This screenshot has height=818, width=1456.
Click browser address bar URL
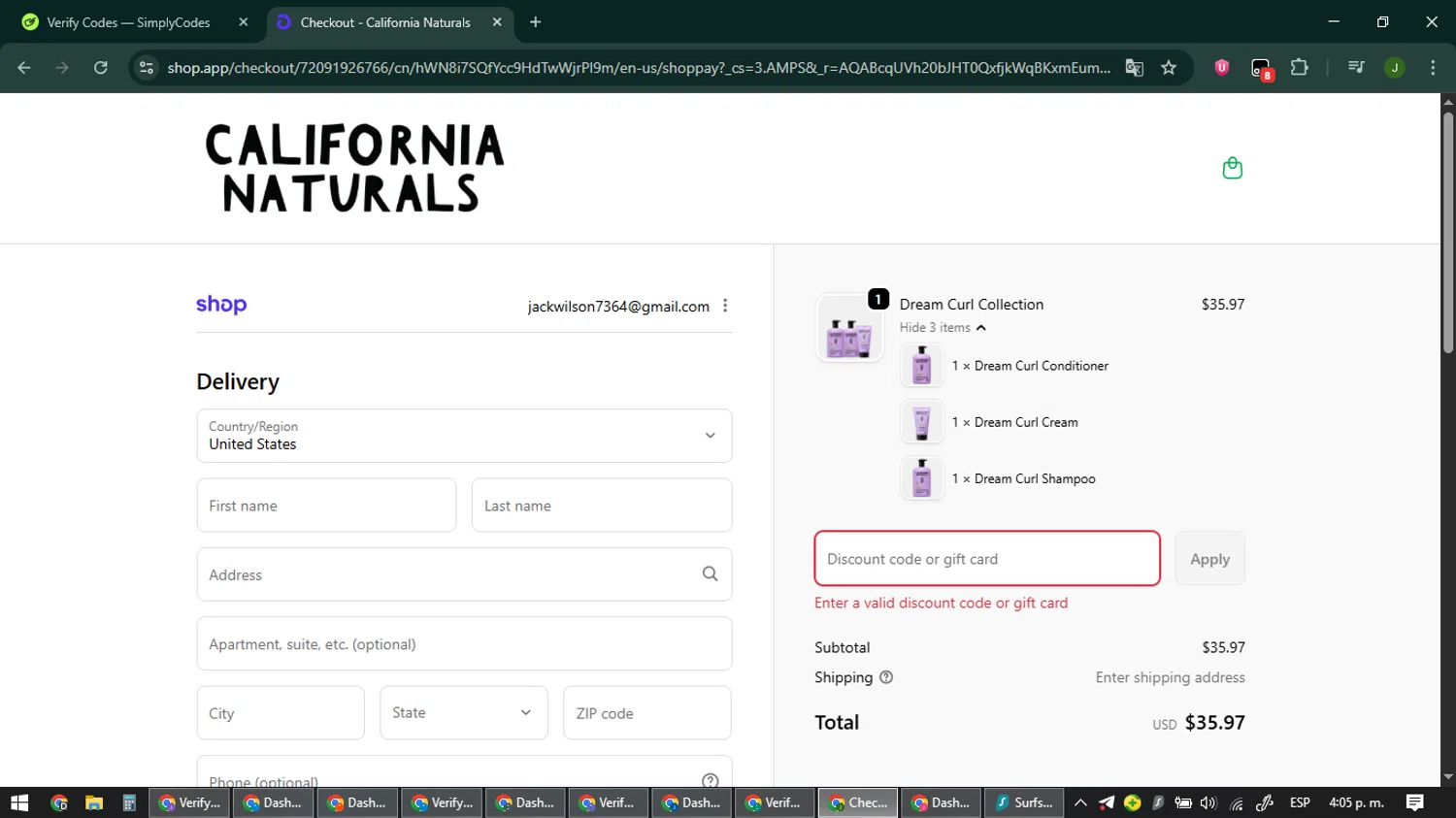[639, 67]
